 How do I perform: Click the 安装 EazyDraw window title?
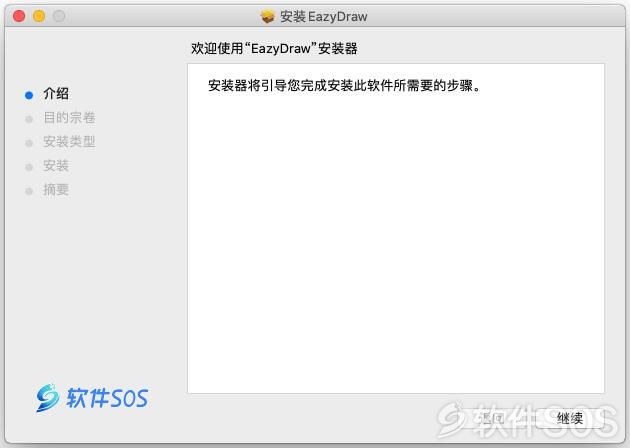(324, 16)
